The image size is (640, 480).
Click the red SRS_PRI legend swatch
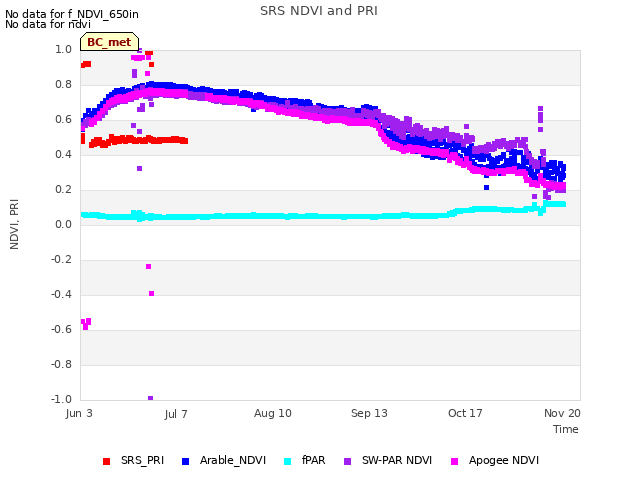click(x=107, y=461)
